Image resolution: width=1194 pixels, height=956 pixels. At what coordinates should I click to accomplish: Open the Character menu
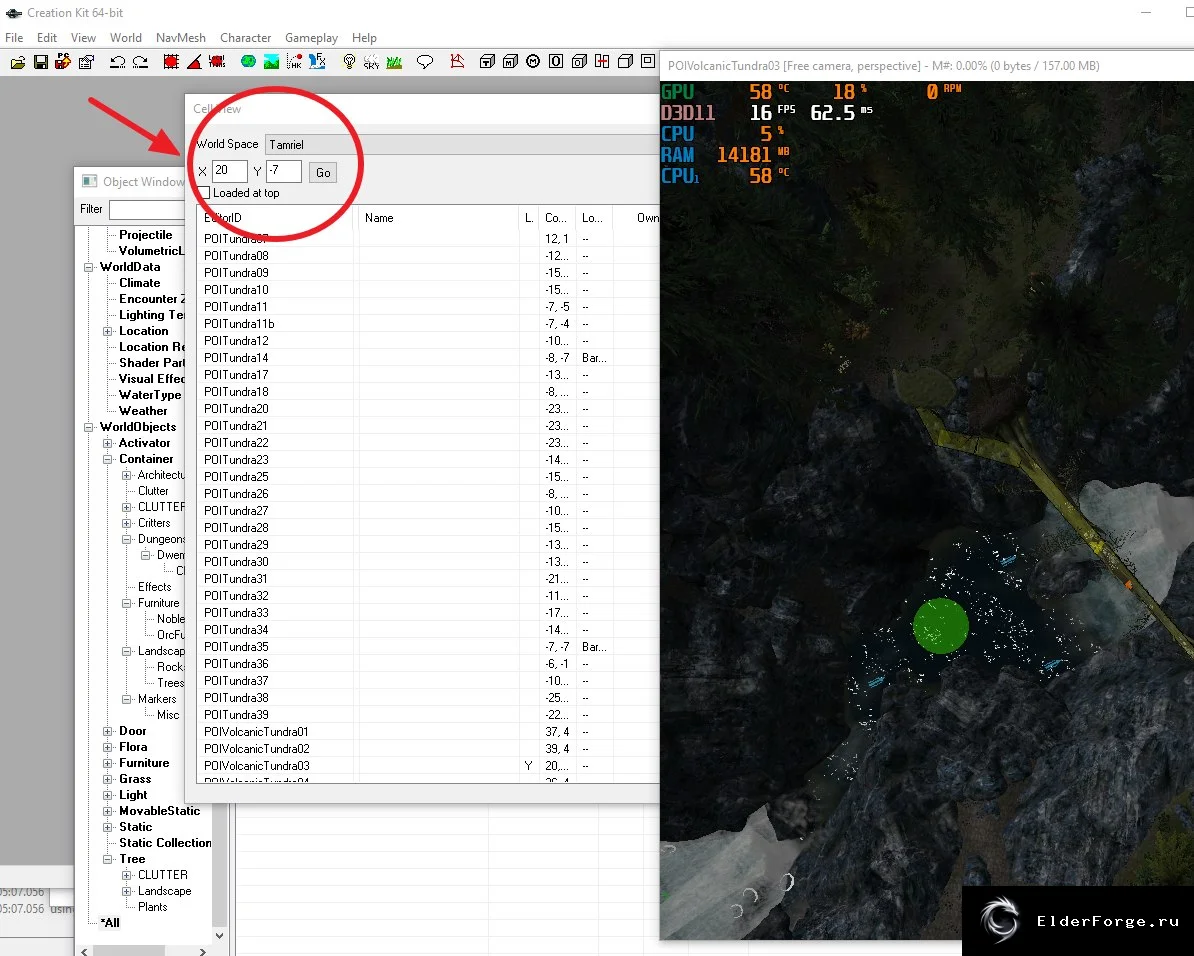coord(245,38)
